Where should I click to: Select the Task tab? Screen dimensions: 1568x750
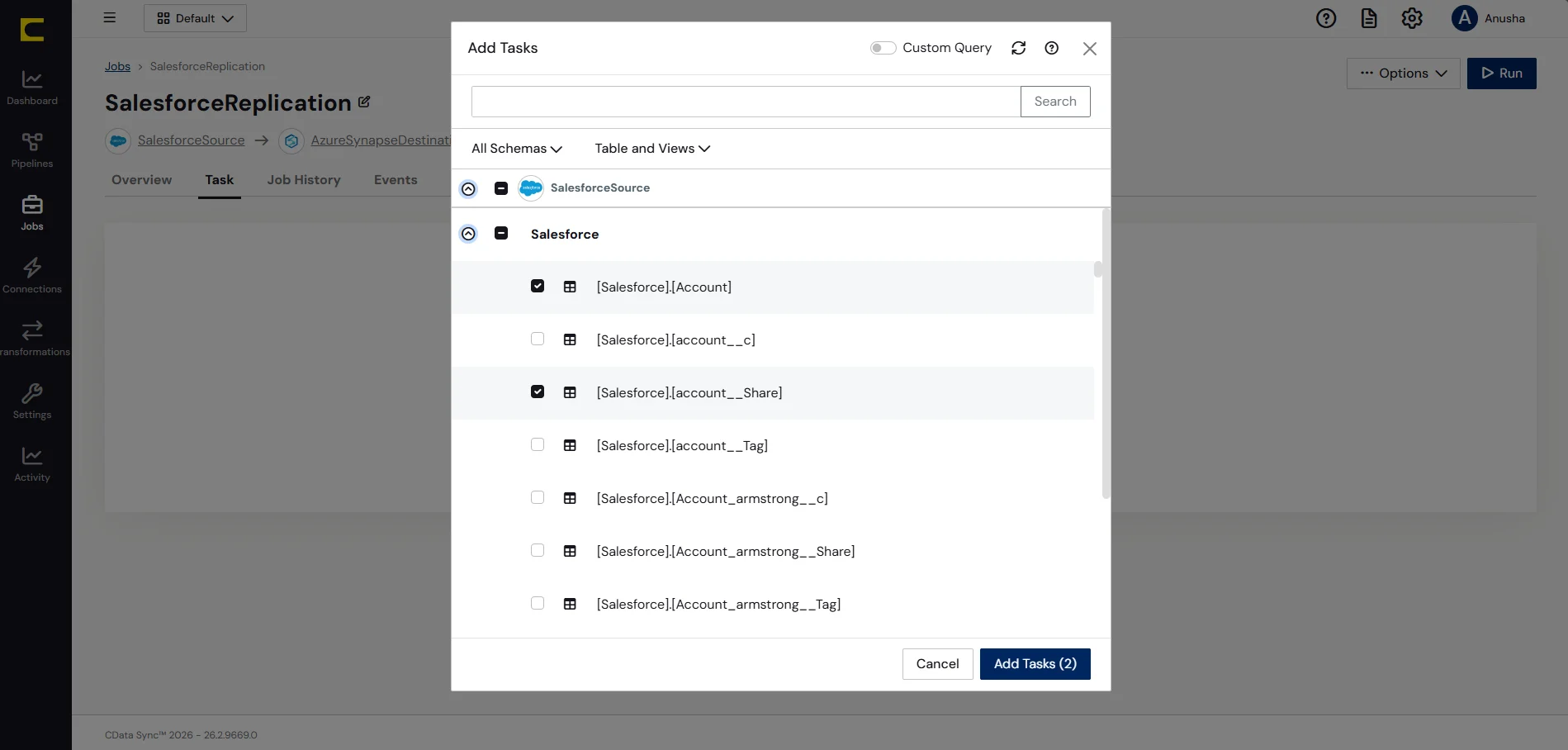point(220,180)
